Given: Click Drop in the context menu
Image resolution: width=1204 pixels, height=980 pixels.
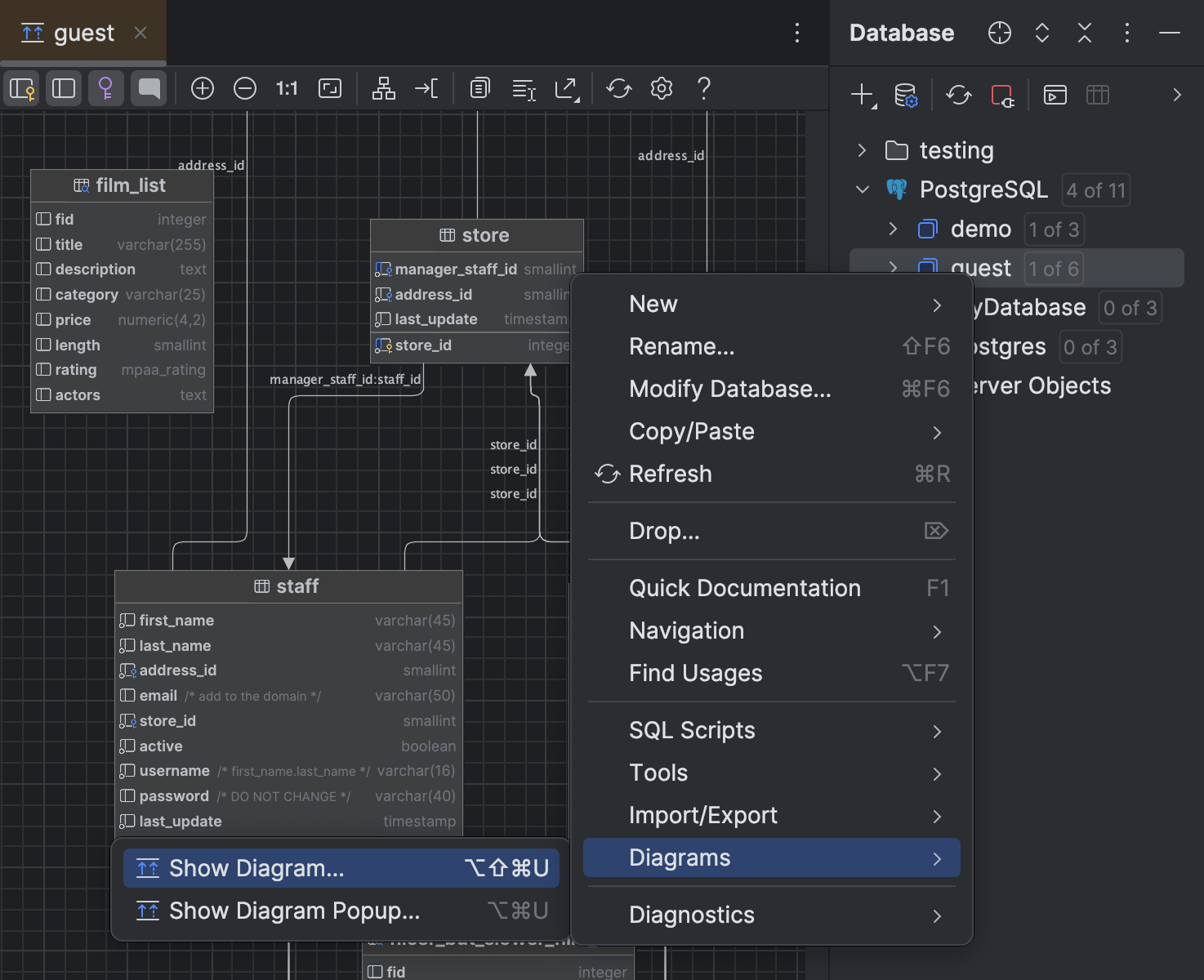Looking at the screenshot, I should coord(664,531).
